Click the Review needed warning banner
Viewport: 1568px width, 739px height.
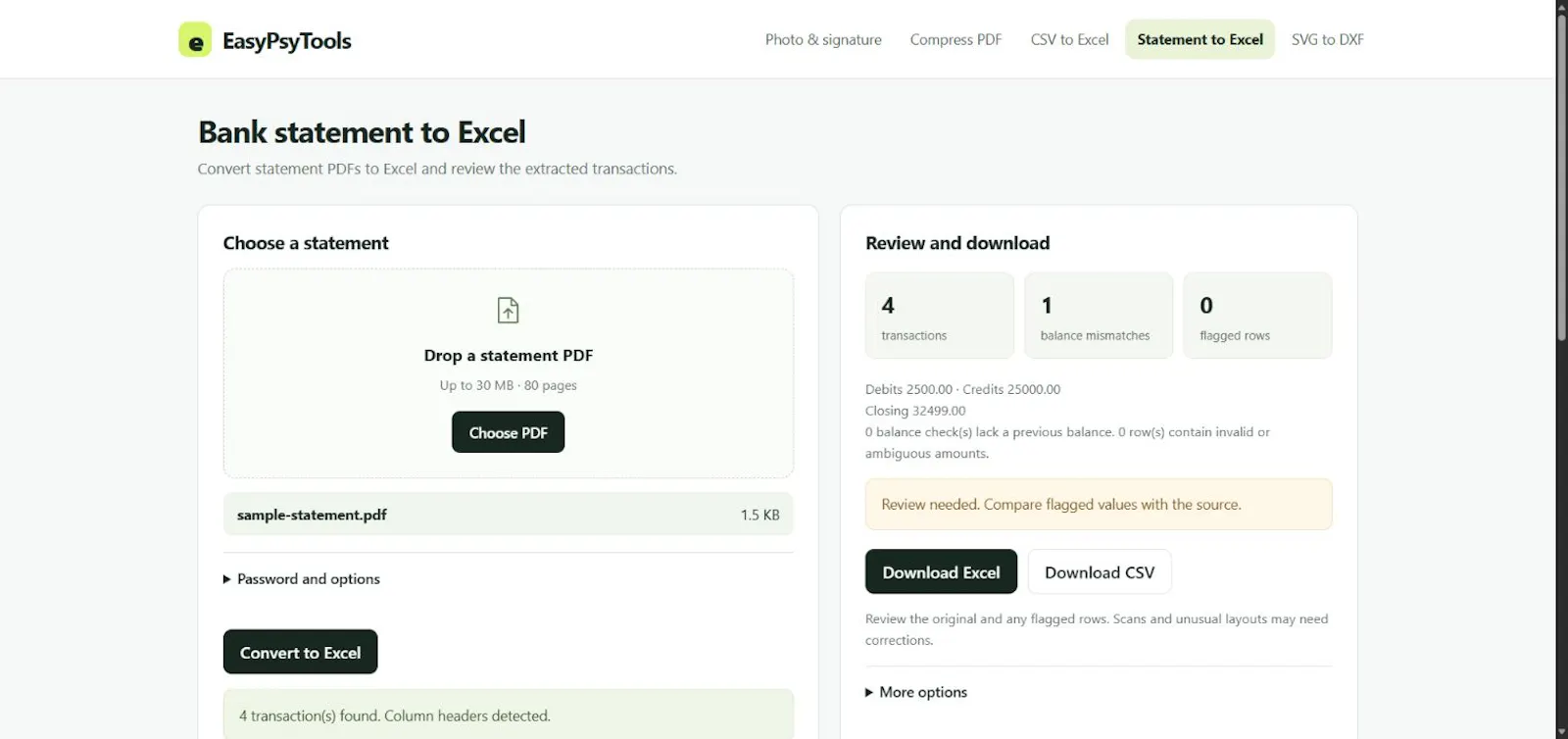pos(1099,504)
